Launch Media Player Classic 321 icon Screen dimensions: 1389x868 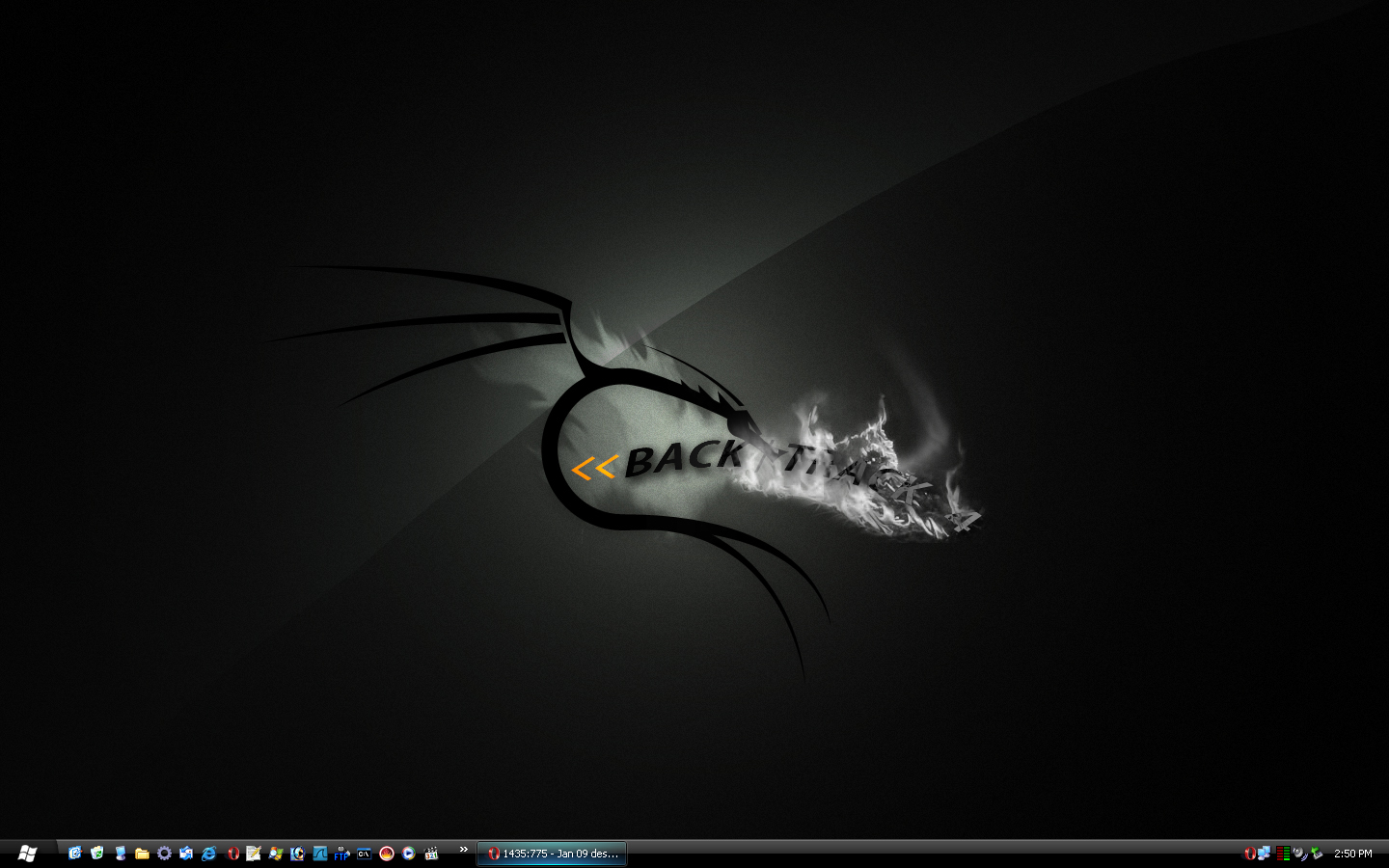pos(431,854)
